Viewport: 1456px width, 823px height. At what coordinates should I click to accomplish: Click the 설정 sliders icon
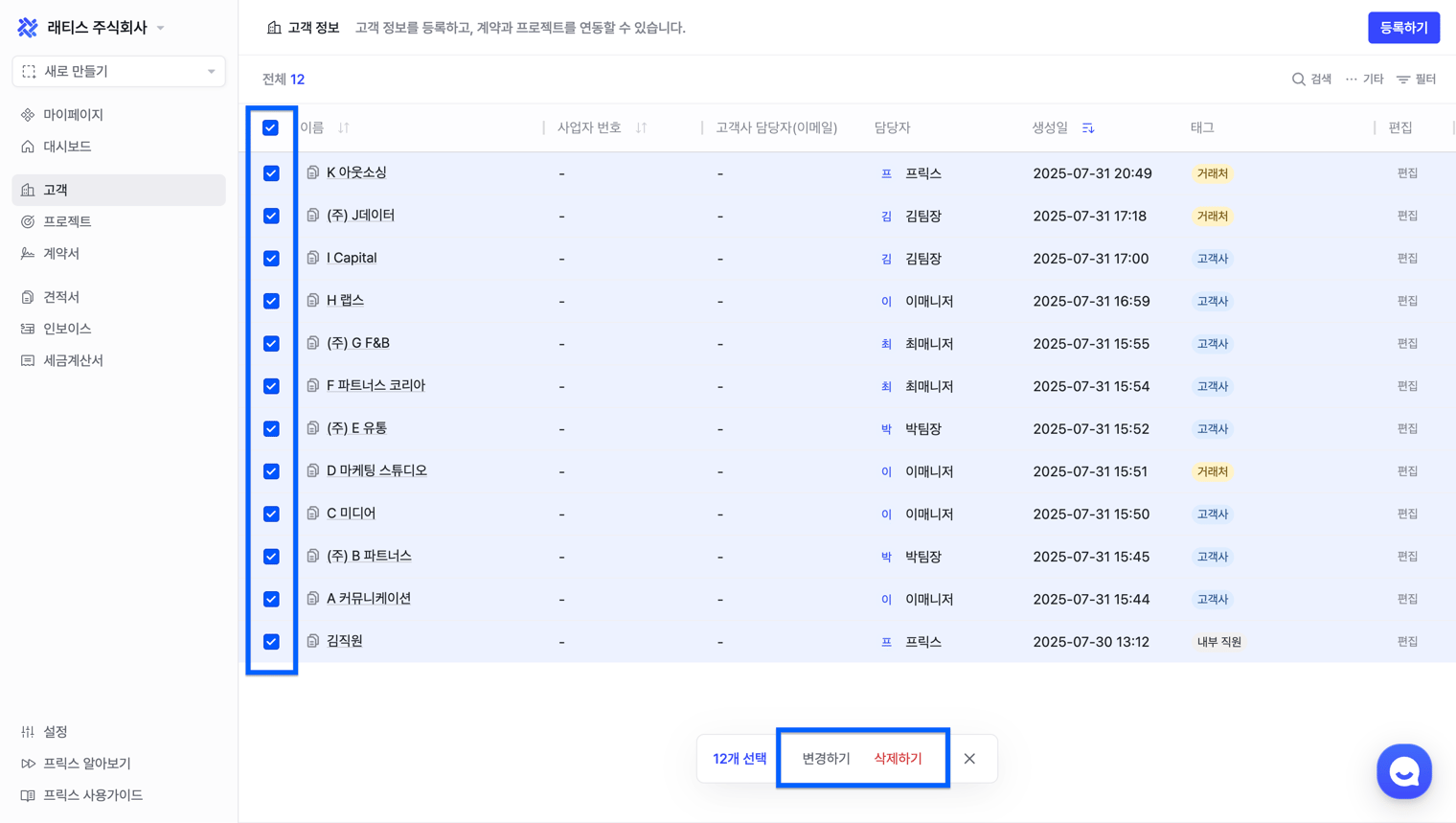pos(28,732)
